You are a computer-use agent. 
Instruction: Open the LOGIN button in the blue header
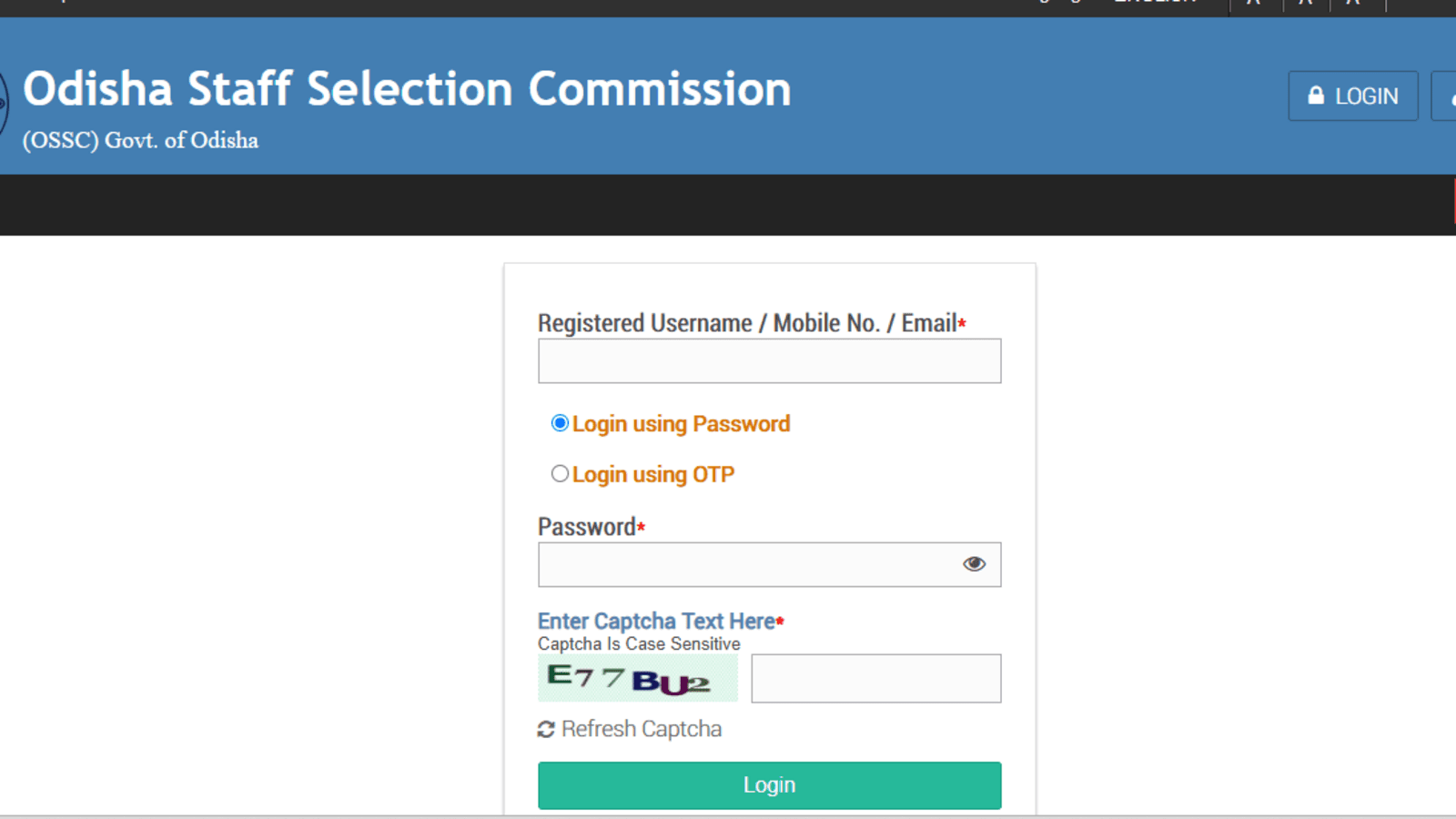coord(1353,96)
